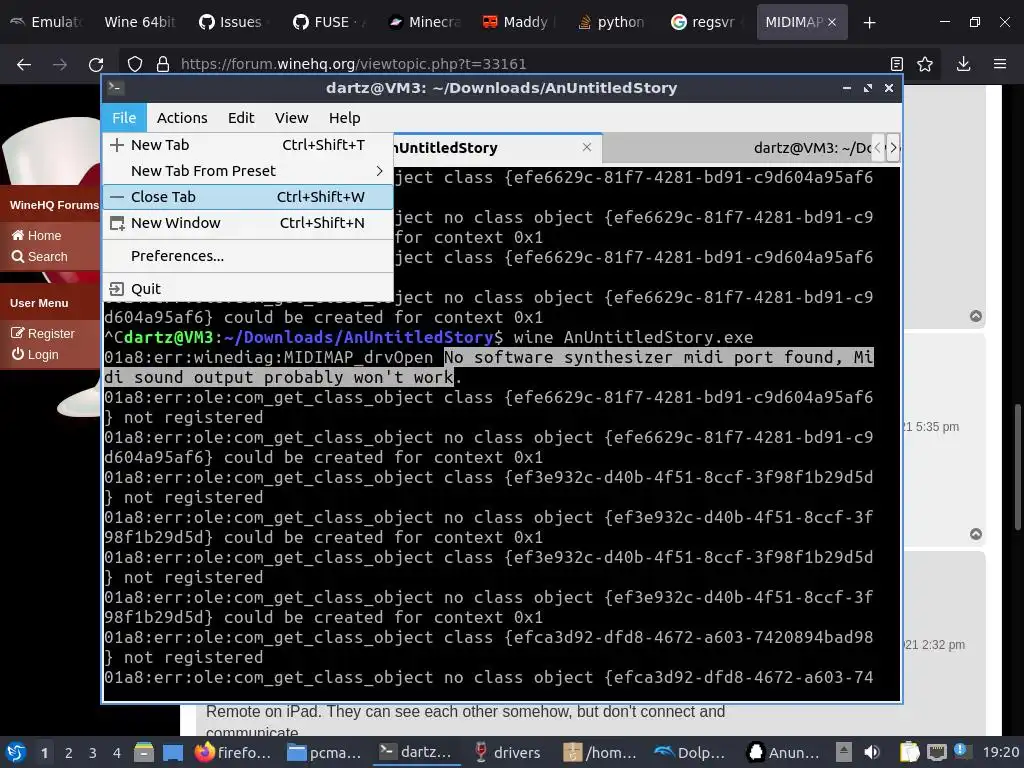Open a new browser tab
Screen dimensions: 1024x768
coord(869,23)
